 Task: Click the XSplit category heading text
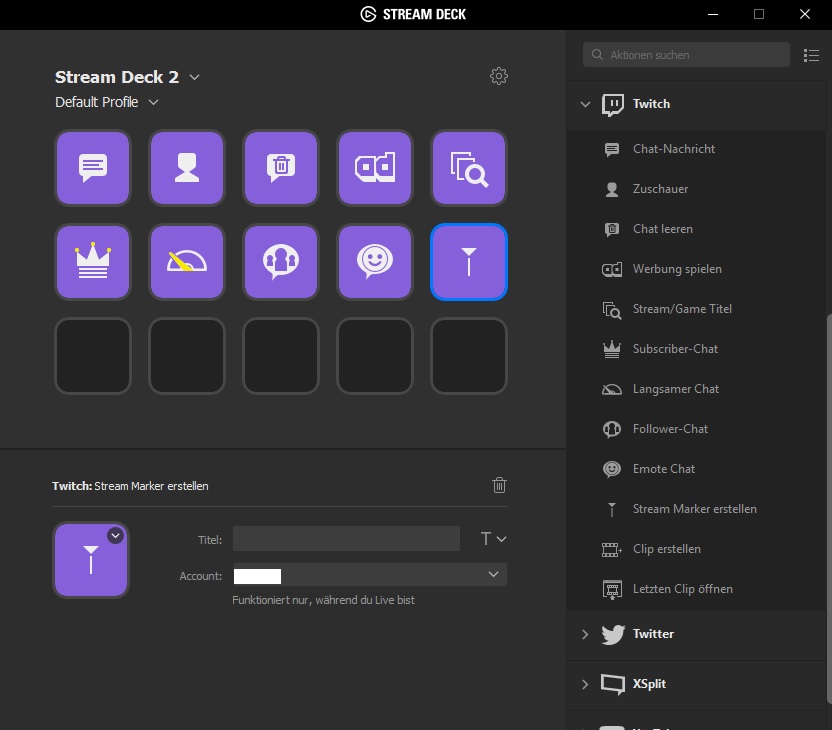coord(649,683)
